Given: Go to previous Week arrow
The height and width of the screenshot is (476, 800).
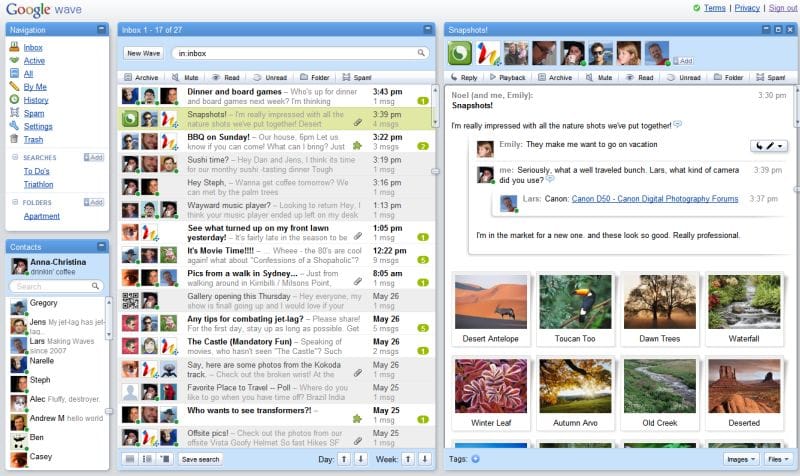Looking at the screenshot, I should (408, 459).
